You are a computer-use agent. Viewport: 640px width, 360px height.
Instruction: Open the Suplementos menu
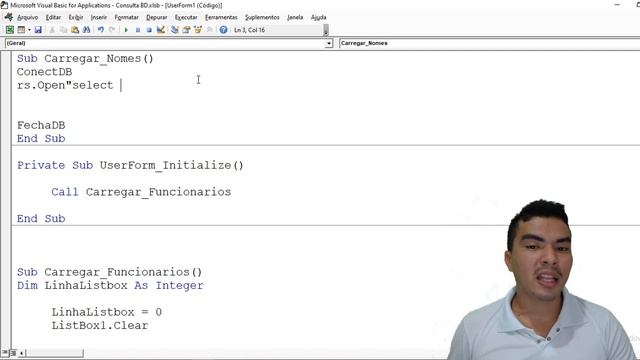[262, 17]
